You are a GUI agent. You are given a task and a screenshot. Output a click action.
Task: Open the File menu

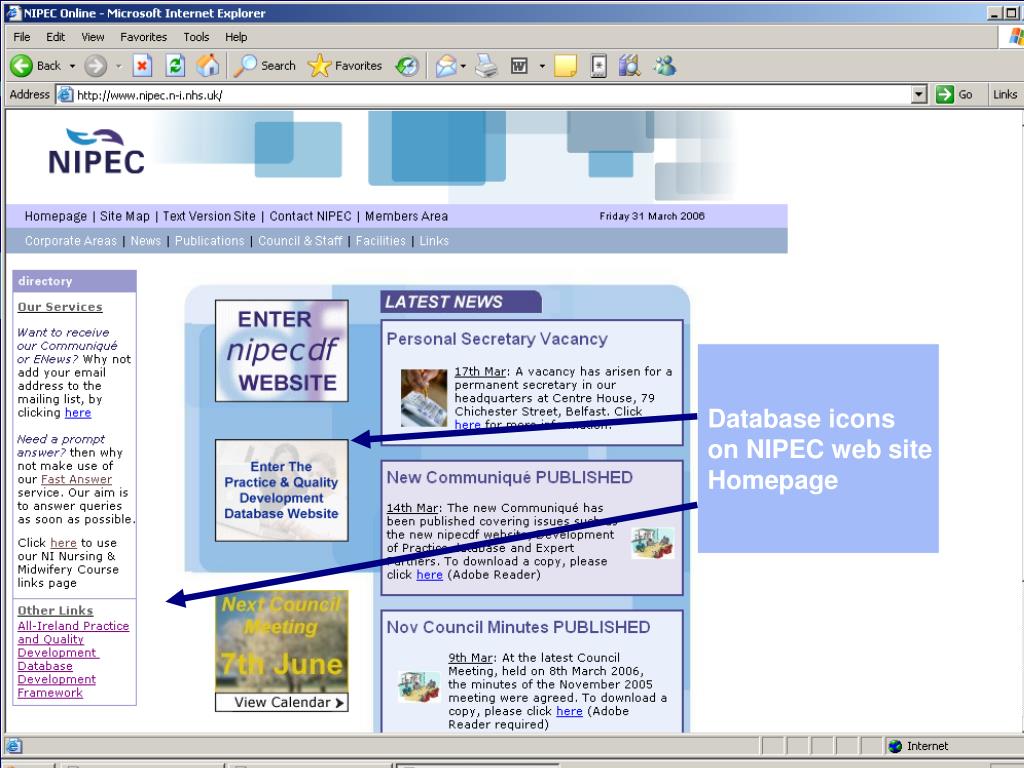[22, 37]
